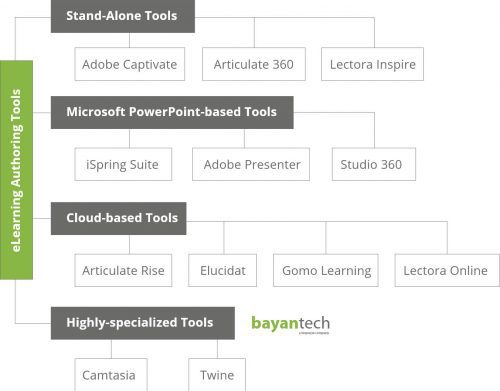Select the Lectora Online box
500x391 pixels.
coord(447,270)
